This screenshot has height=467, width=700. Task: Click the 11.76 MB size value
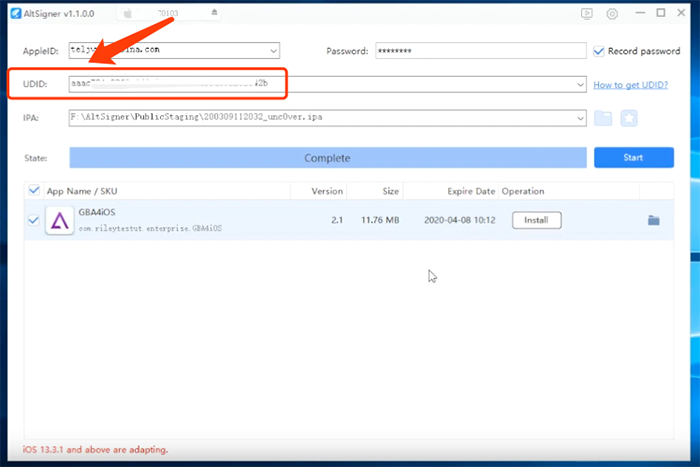[380, 220]
